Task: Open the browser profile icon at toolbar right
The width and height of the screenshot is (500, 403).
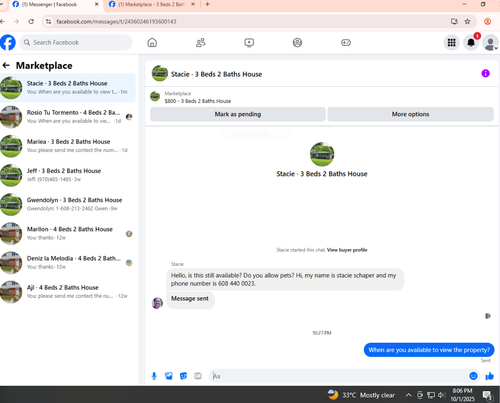Action: click(487, 21)
